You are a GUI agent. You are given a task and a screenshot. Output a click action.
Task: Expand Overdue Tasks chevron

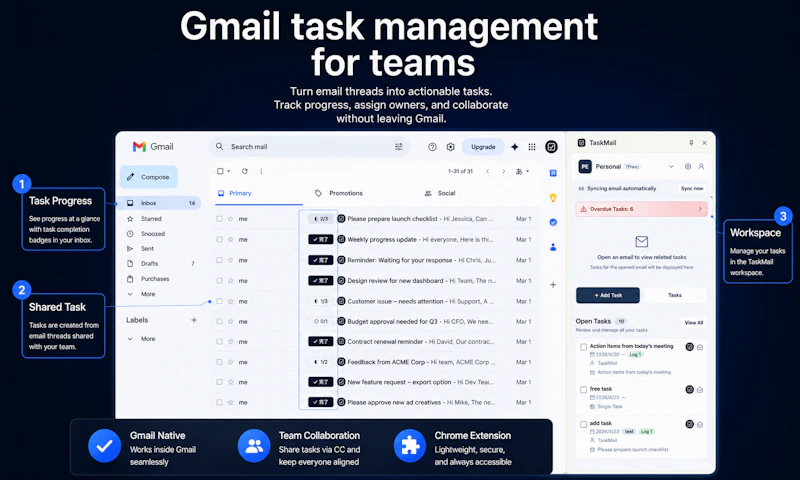pos(700,209)
